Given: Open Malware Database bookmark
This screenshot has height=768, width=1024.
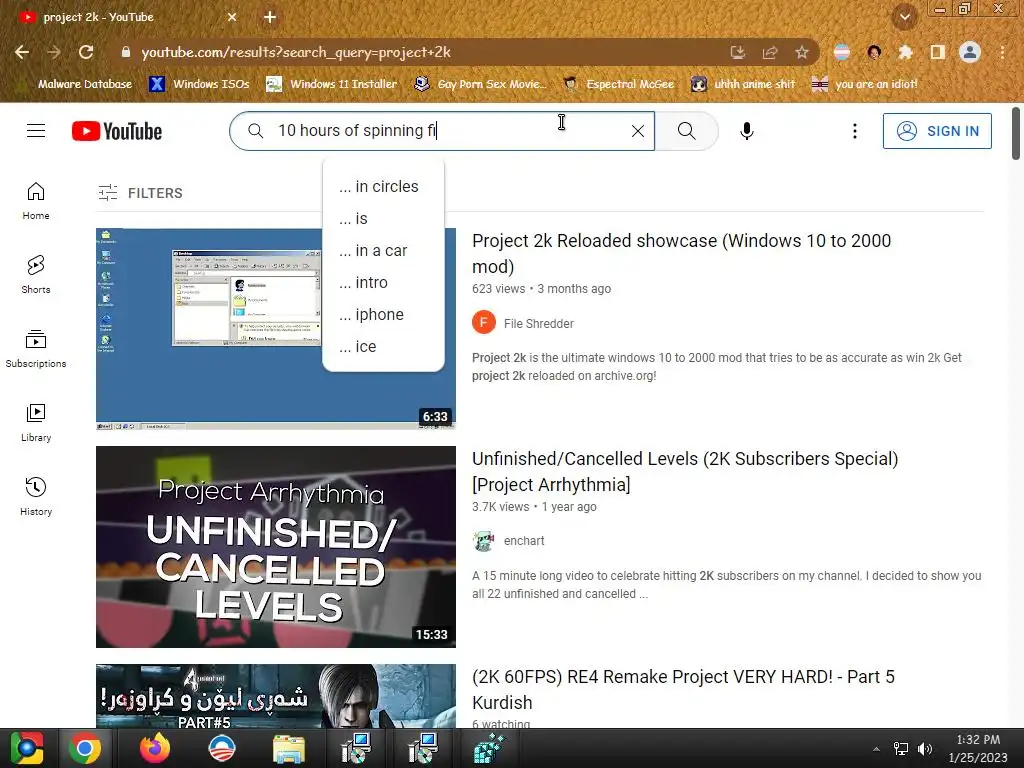Looking at the screenshot, I should [76, 84].
